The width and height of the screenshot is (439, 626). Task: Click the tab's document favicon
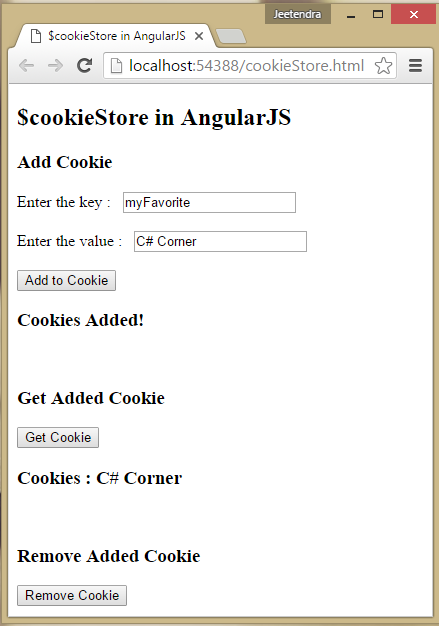[x=36, y=36]
